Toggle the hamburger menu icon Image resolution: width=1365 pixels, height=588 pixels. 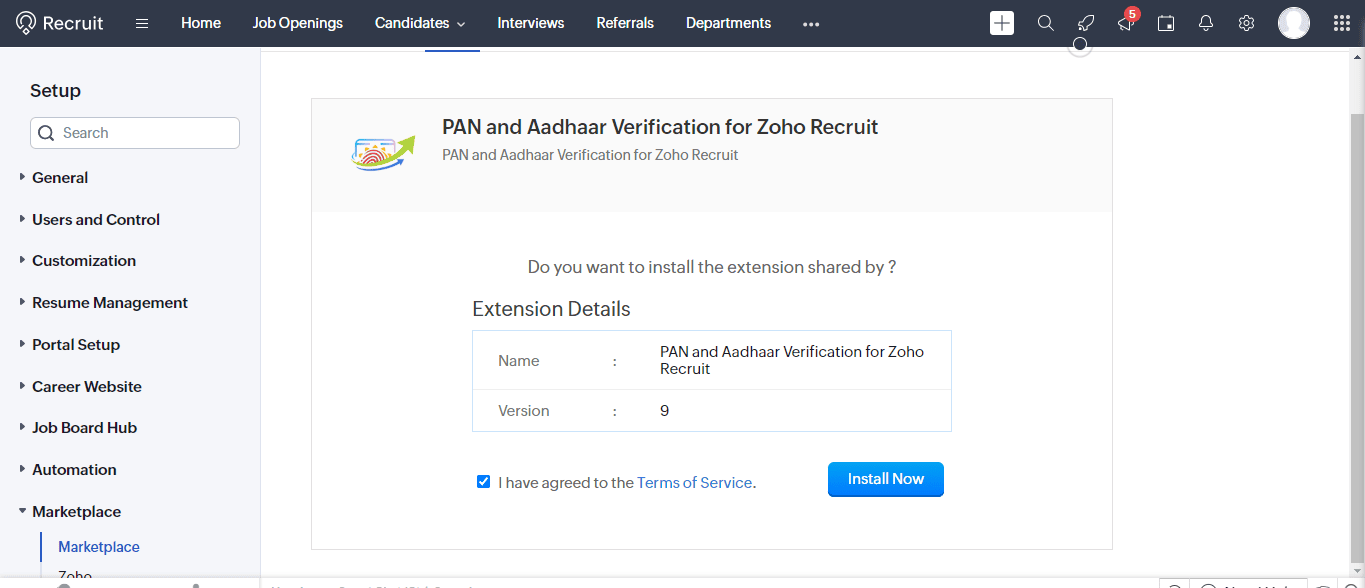coord(142,23)
